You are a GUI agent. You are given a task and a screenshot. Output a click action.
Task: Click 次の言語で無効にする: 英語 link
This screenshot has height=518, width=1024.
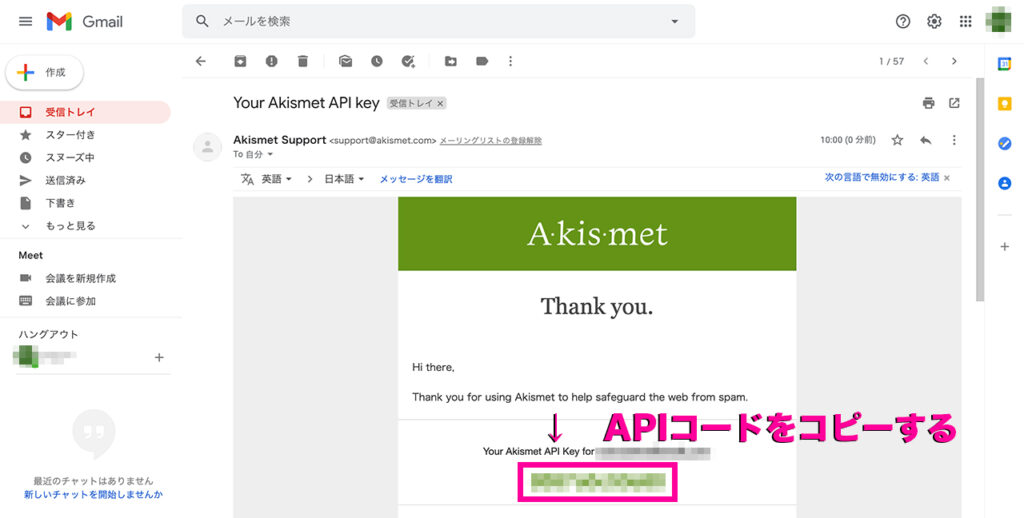pyautogui.click(x=882, y=177)
